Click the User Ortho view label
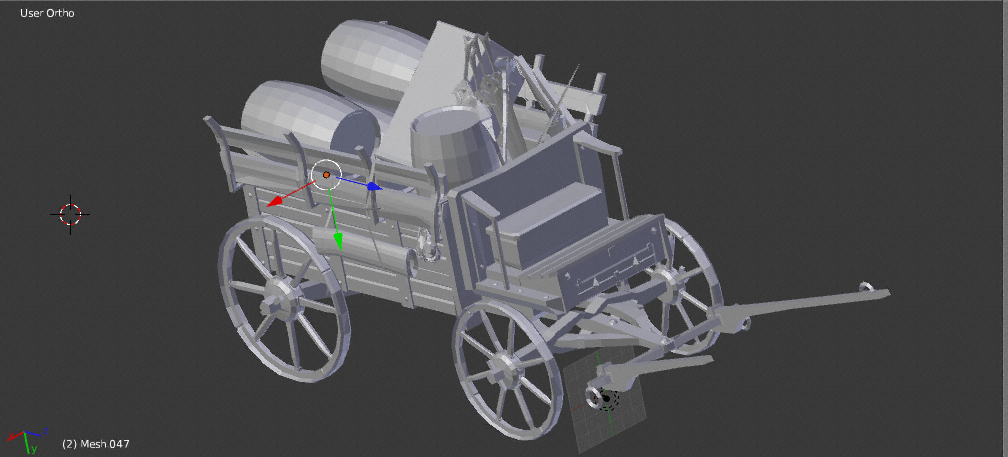1008x457 pixels. [x=47, y=13]
